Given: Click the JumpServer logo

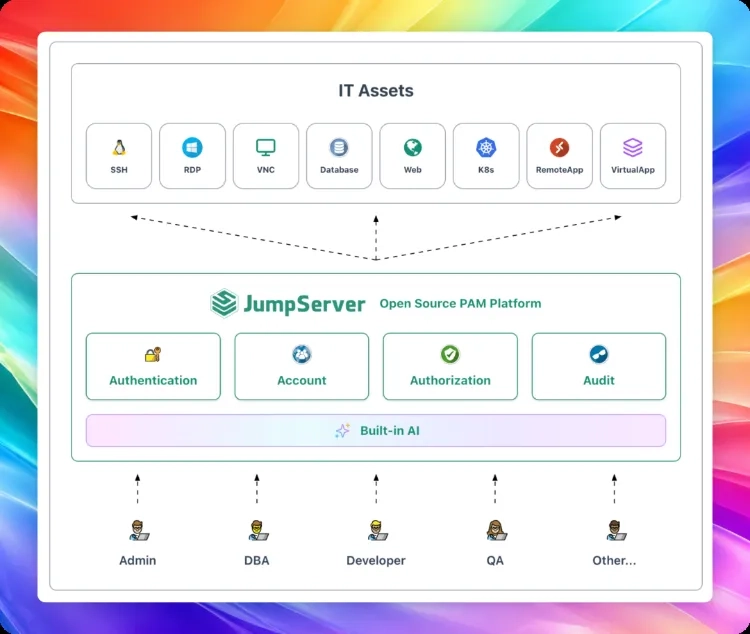Looking at the screenshot, I should [288, 303].
